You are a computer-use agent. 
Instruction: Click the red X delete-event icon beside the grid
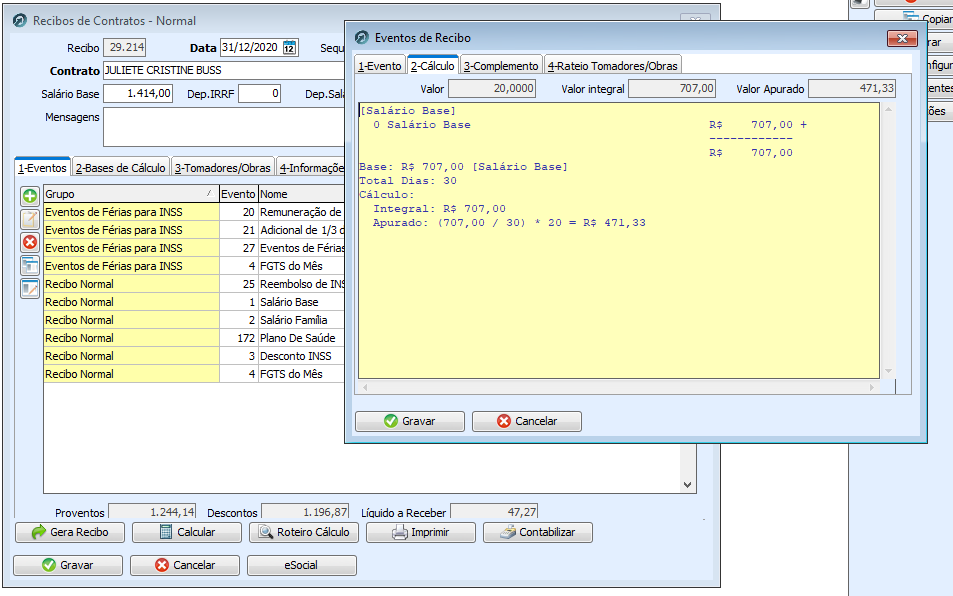pyautogui.click(x=30, y=242)
